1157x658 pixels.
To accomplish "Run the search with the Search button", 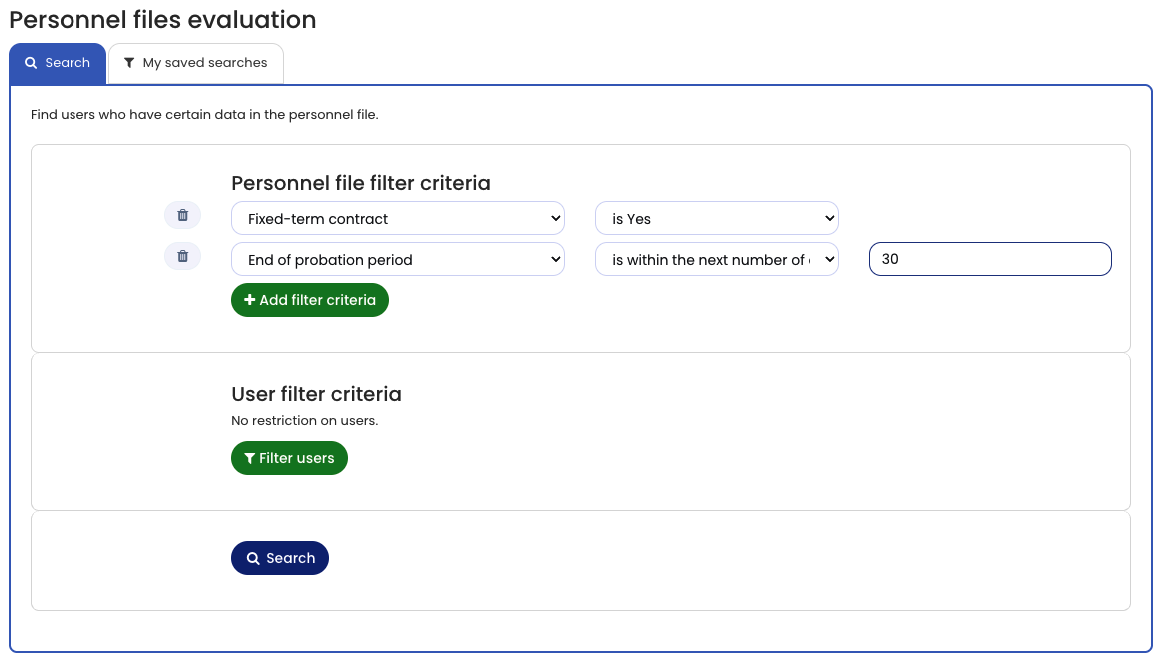I will tap(280, 558).
